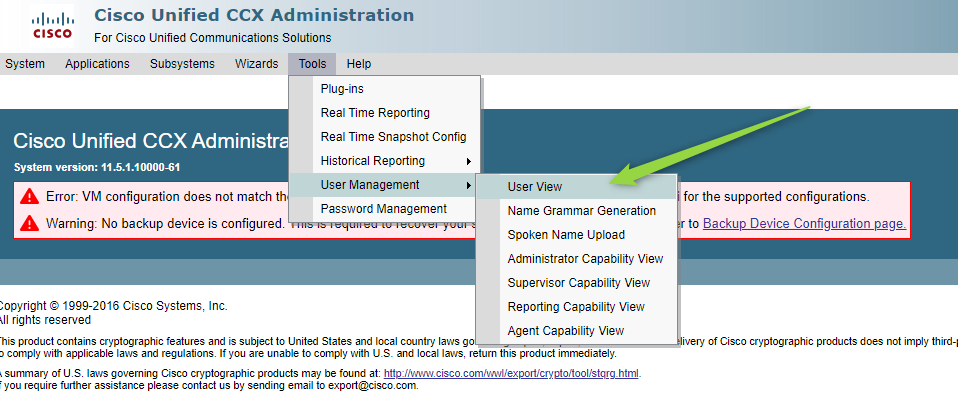This screenshot has height=416, width=958.
Task: Click the red Error warning triangle icon
Action: 29,197
